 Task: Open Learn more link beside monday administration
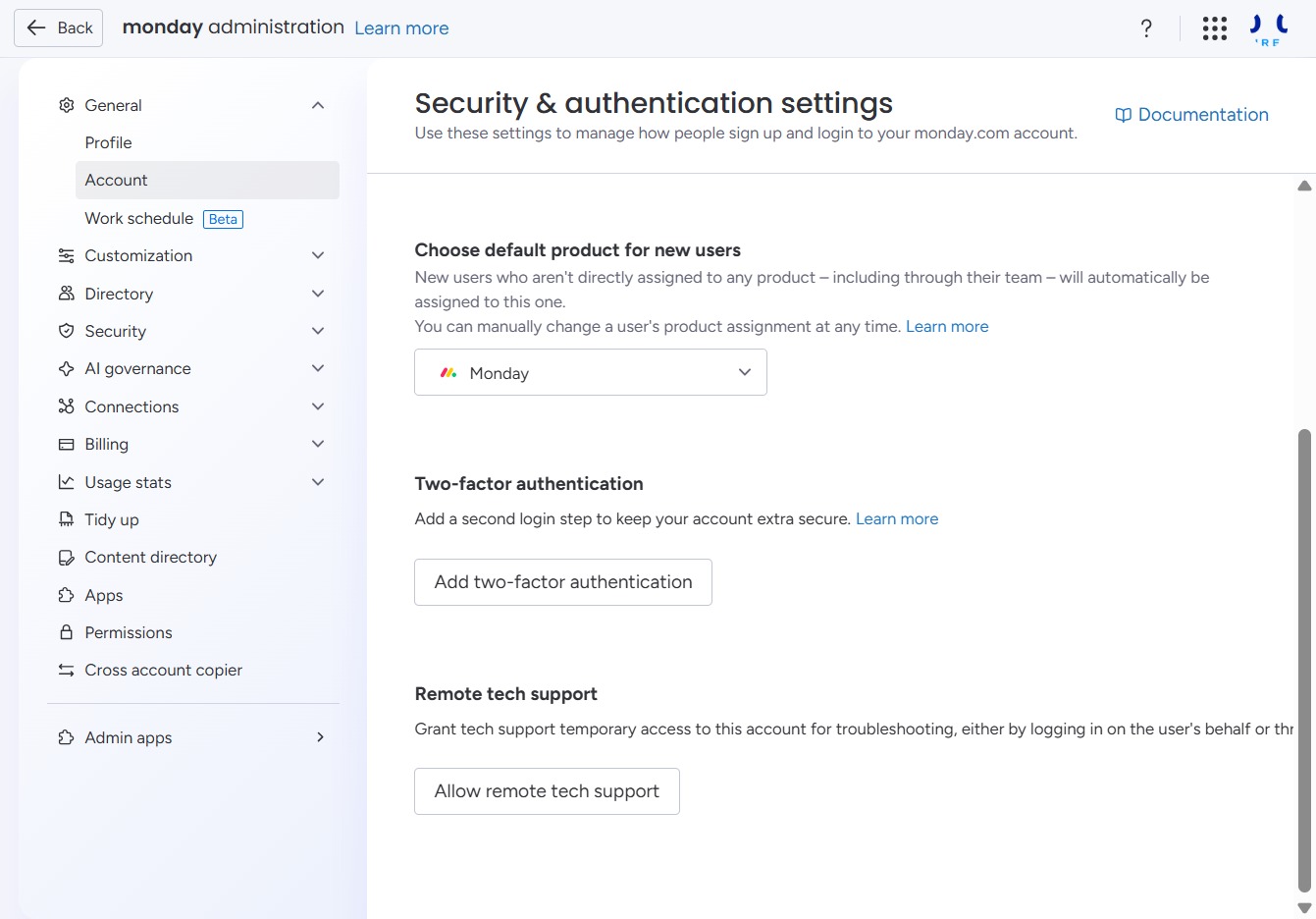coord(401,28)
